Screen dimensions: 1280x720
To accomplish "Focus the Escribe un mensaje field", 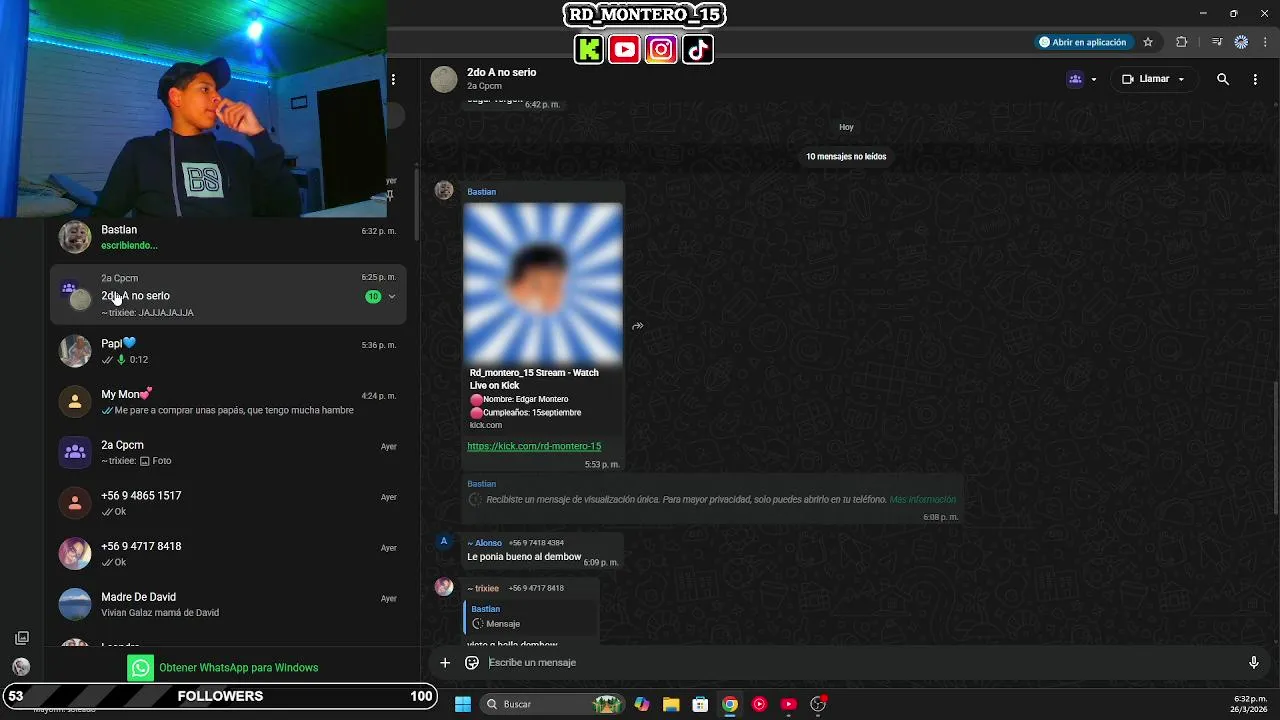I will click(x=860, y=662).
